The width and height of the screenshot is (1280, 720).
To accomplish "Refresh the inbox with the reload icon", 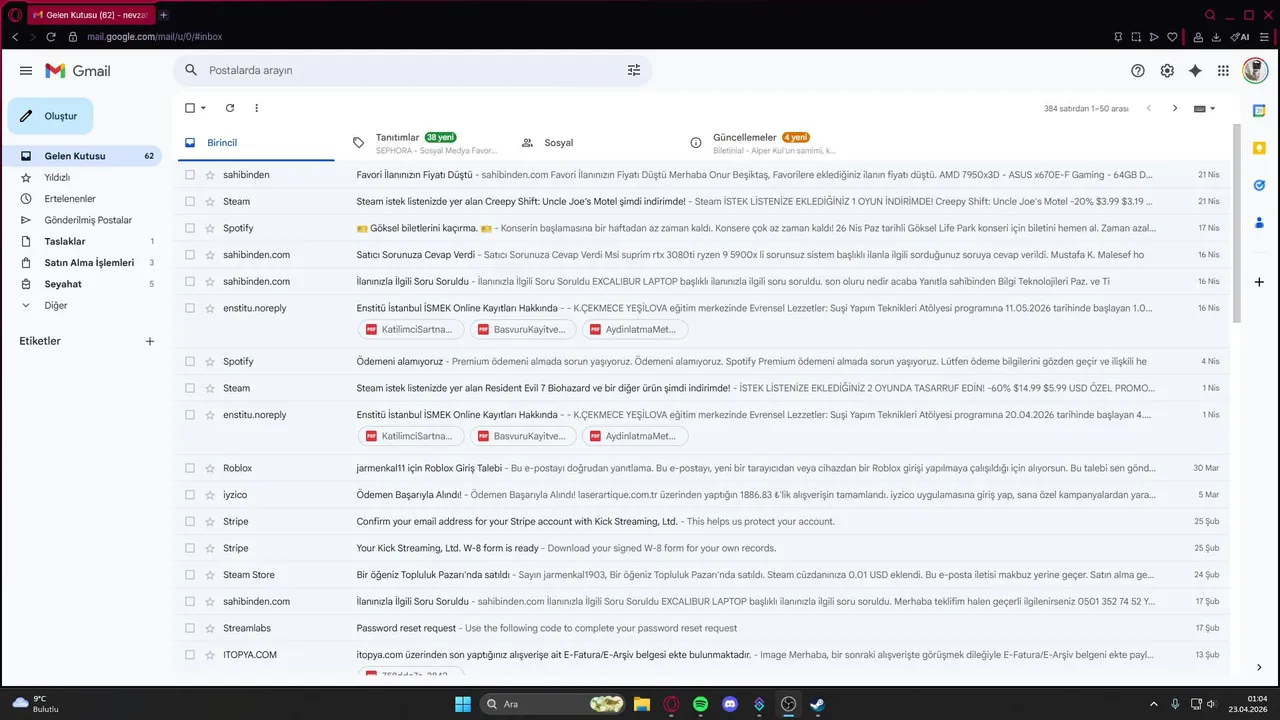I will click(230, 108).
